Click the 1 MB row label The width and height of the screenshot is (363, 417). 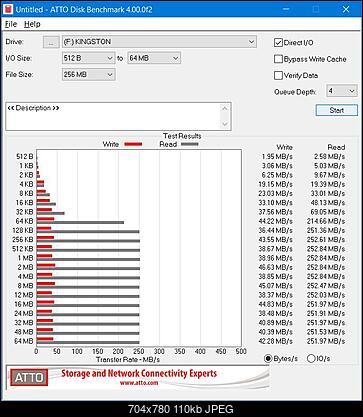pos(26,258)
